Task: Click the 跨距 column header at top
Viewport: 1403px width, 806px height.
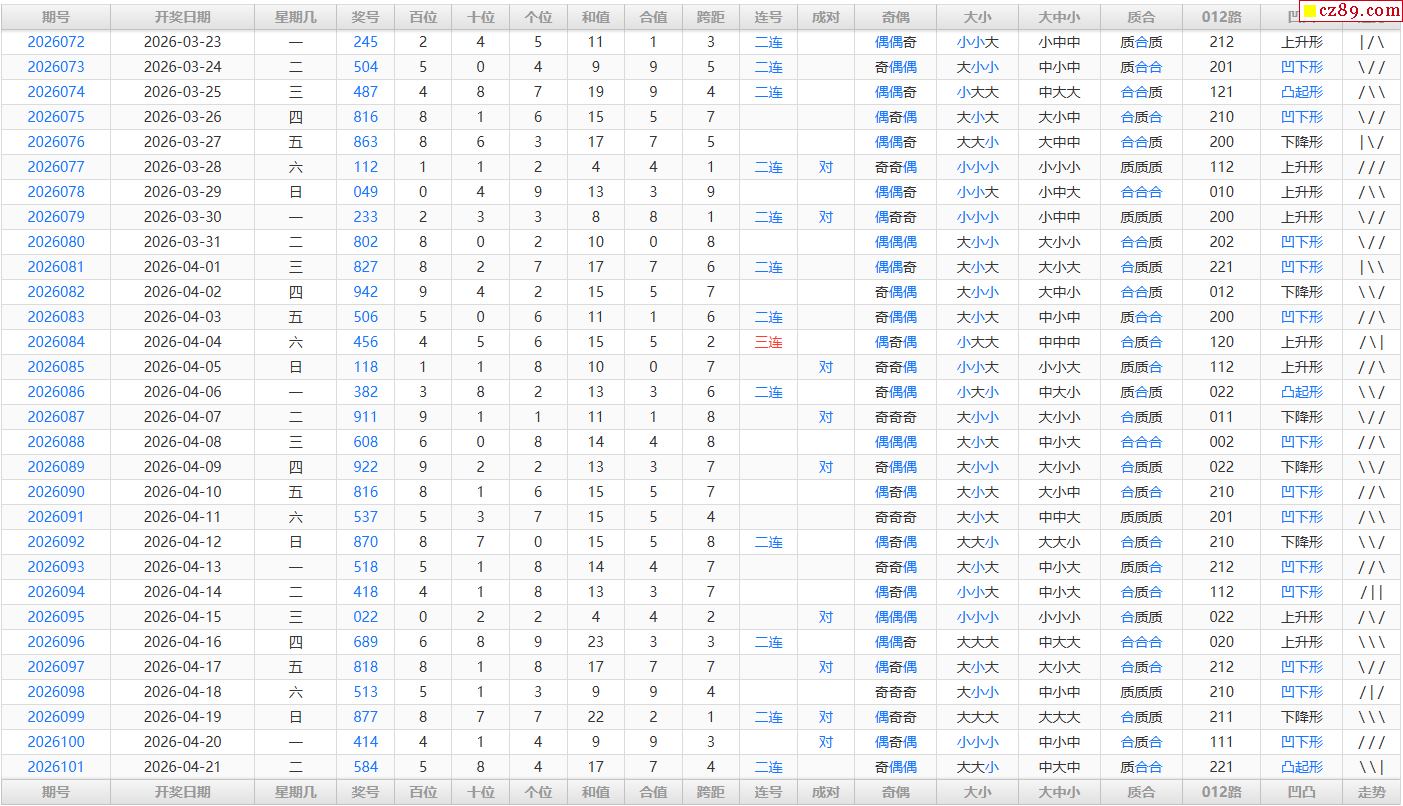Action: click(x=711, y=17)
